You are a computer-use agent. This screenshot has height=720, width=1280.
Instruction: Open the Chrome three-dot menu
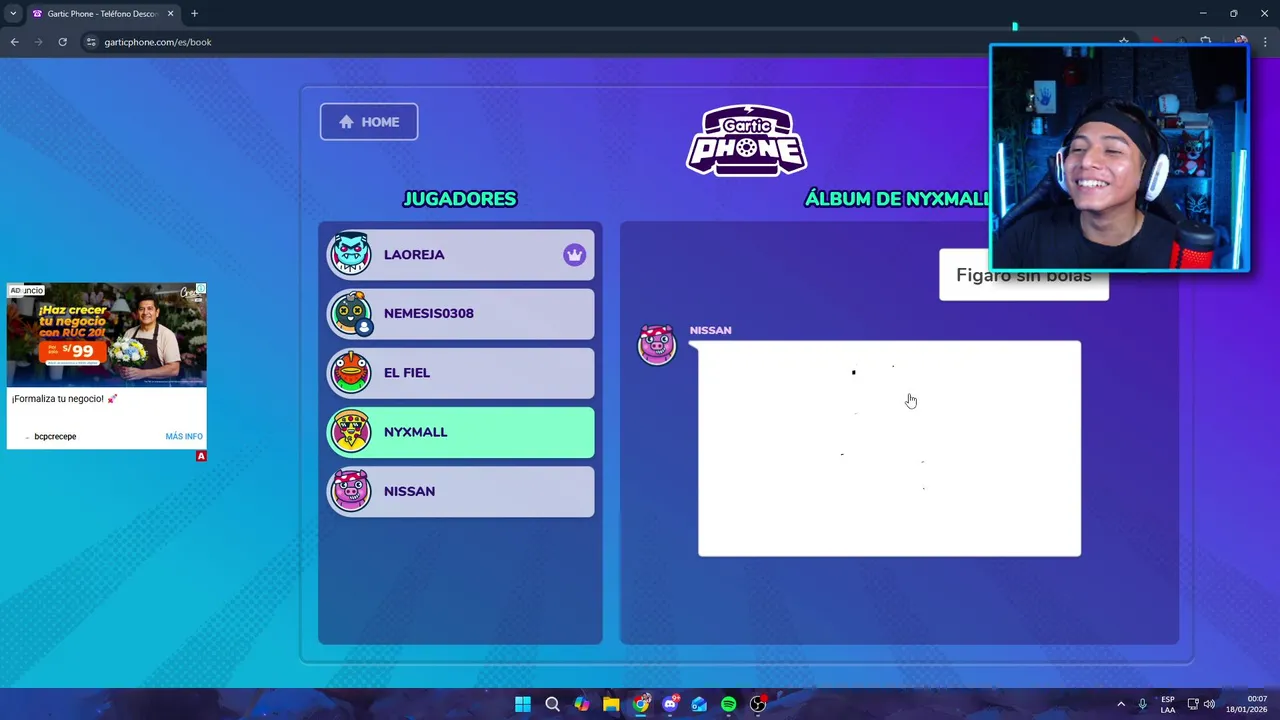[1267, 42]
